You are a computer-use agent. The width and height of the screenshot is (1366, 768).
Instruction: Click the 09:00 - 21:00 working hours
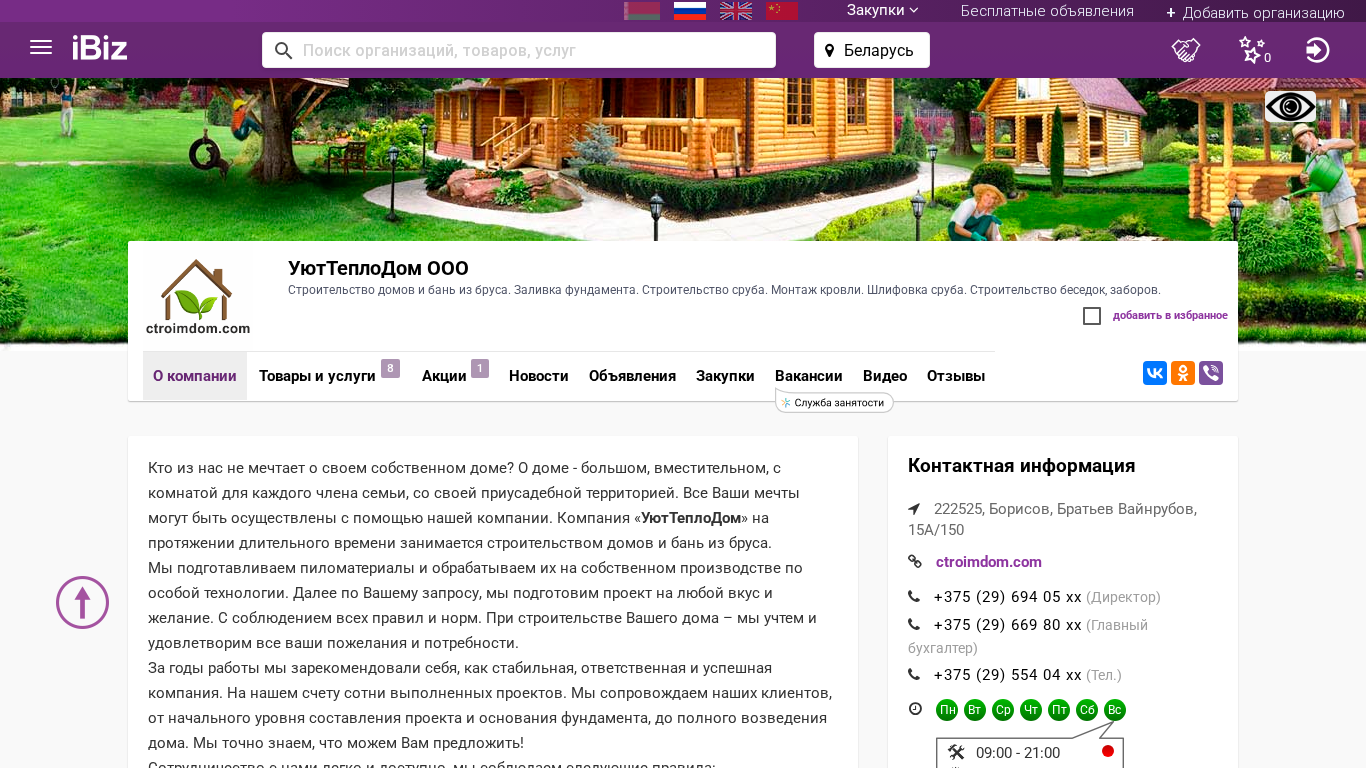coord(1018,753)
